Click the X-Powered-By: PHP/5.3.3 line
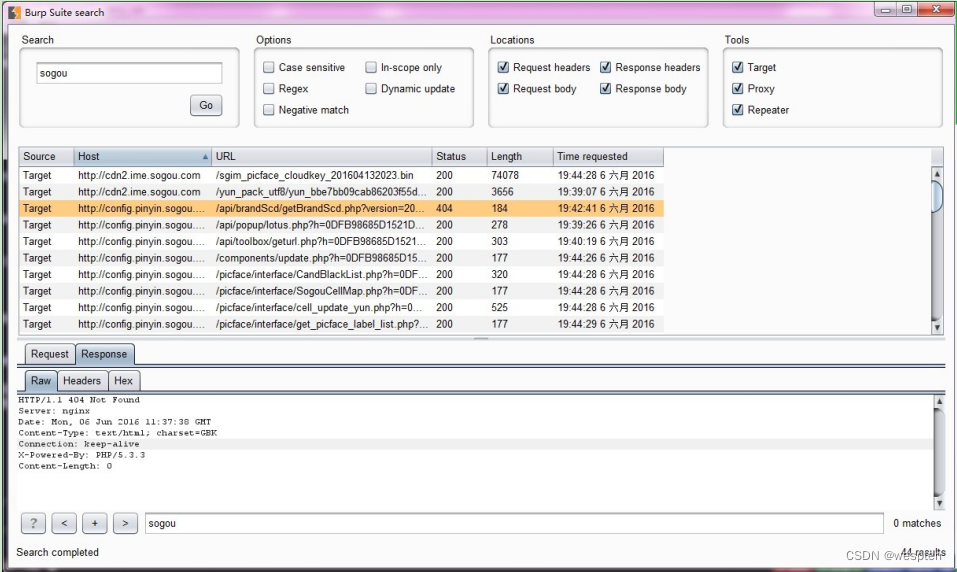The width and height of the screenshot is (957, 572). 81,455
